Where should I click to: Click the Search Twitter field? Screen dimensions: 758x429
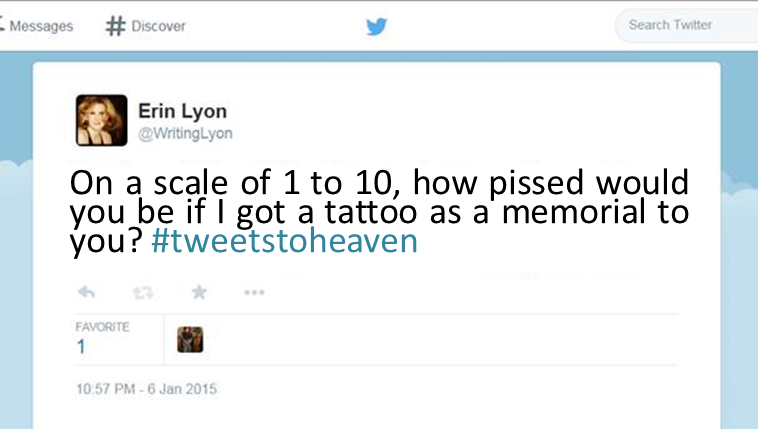pyautogui.click(x=686, y=25)
